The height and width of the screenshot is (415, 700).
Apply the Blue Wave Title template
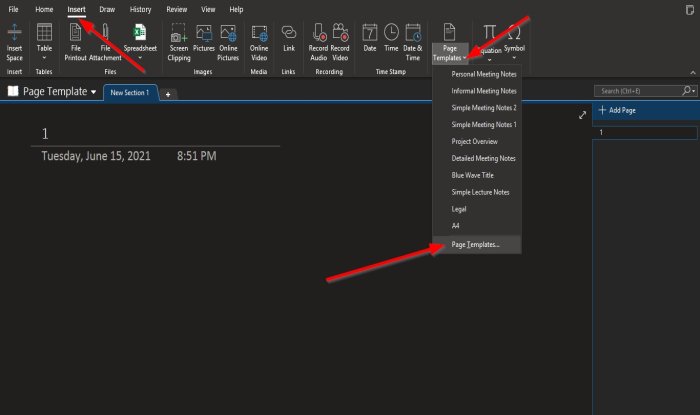472,175
